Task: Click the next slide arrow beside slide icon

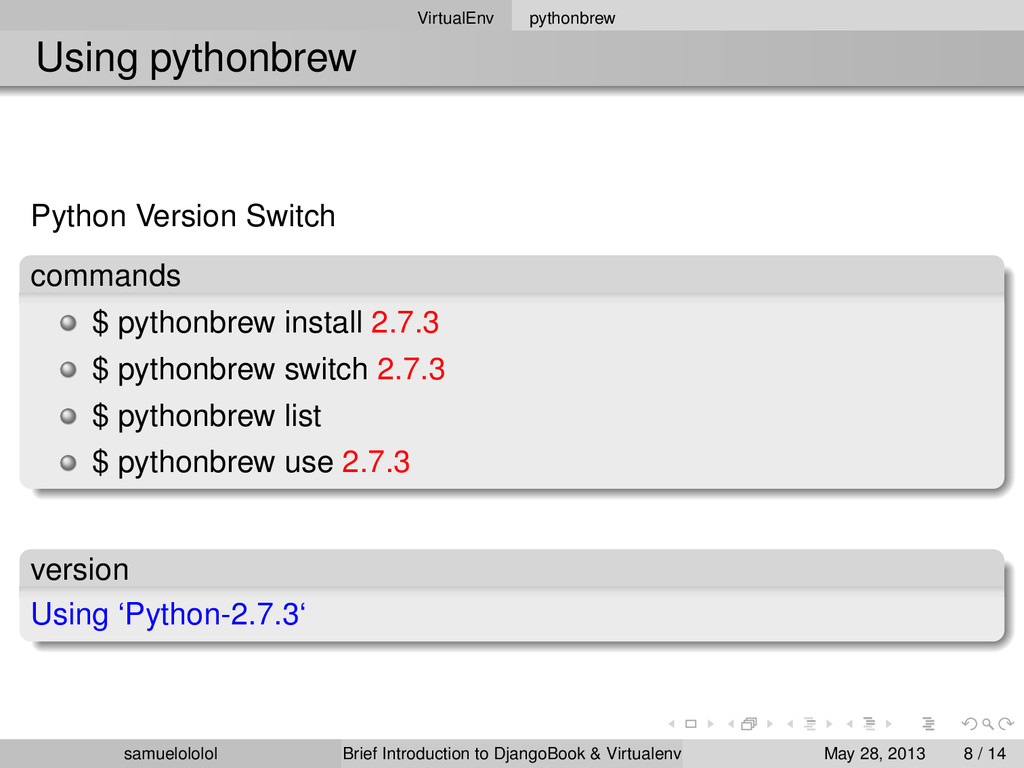Action: 710,724
